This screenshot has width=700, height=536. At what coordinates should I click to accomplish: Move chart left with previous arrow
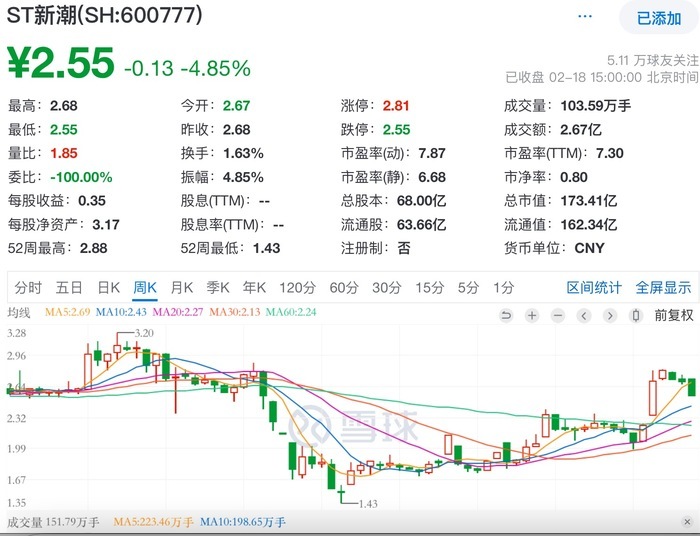(x=583, y=316)
